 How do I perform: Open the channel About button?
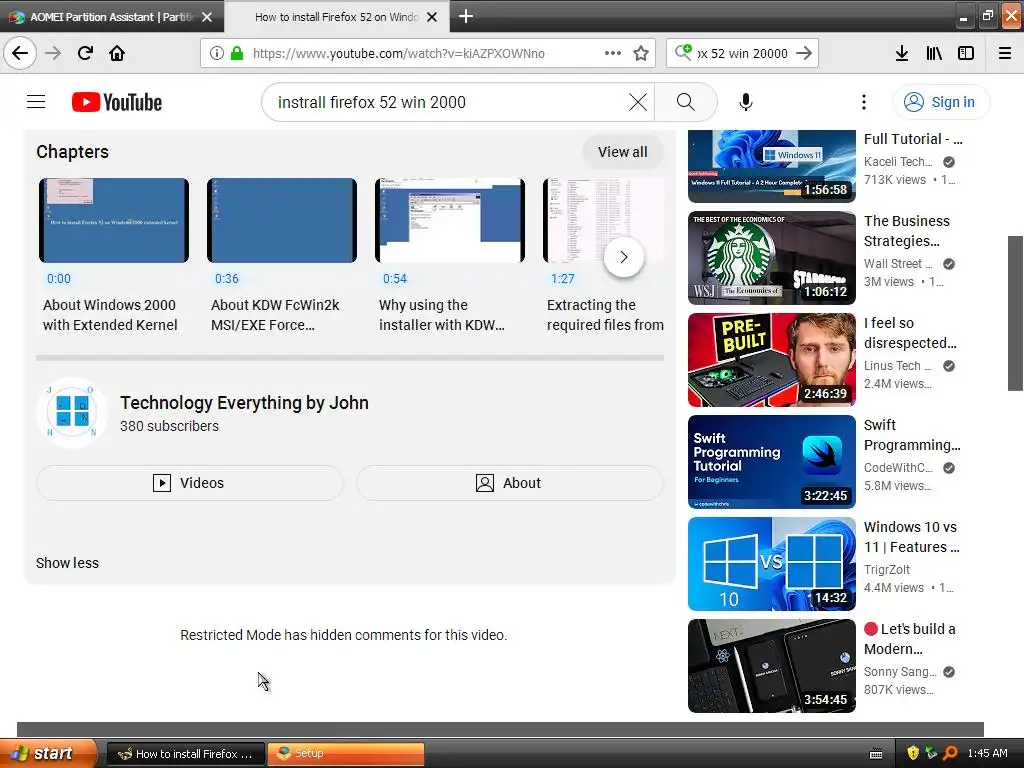click(509, 483)
